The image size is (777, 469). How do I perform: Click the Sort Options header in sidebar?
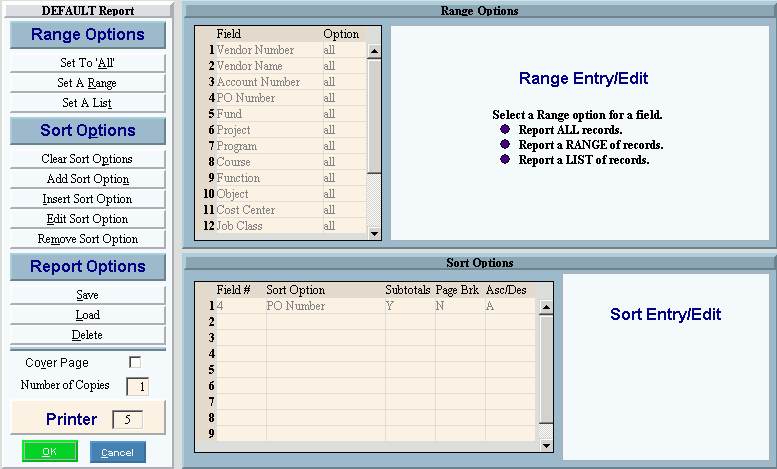(88, 130)
